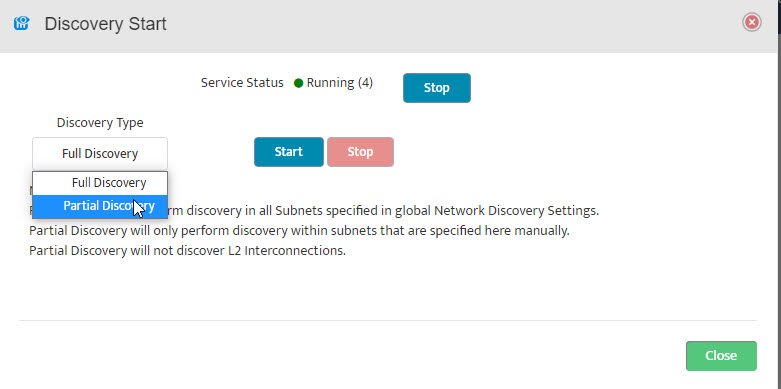Open the Discovery Type combo box
The height and width of the screenshot is (389, 781).
point(100,153)
